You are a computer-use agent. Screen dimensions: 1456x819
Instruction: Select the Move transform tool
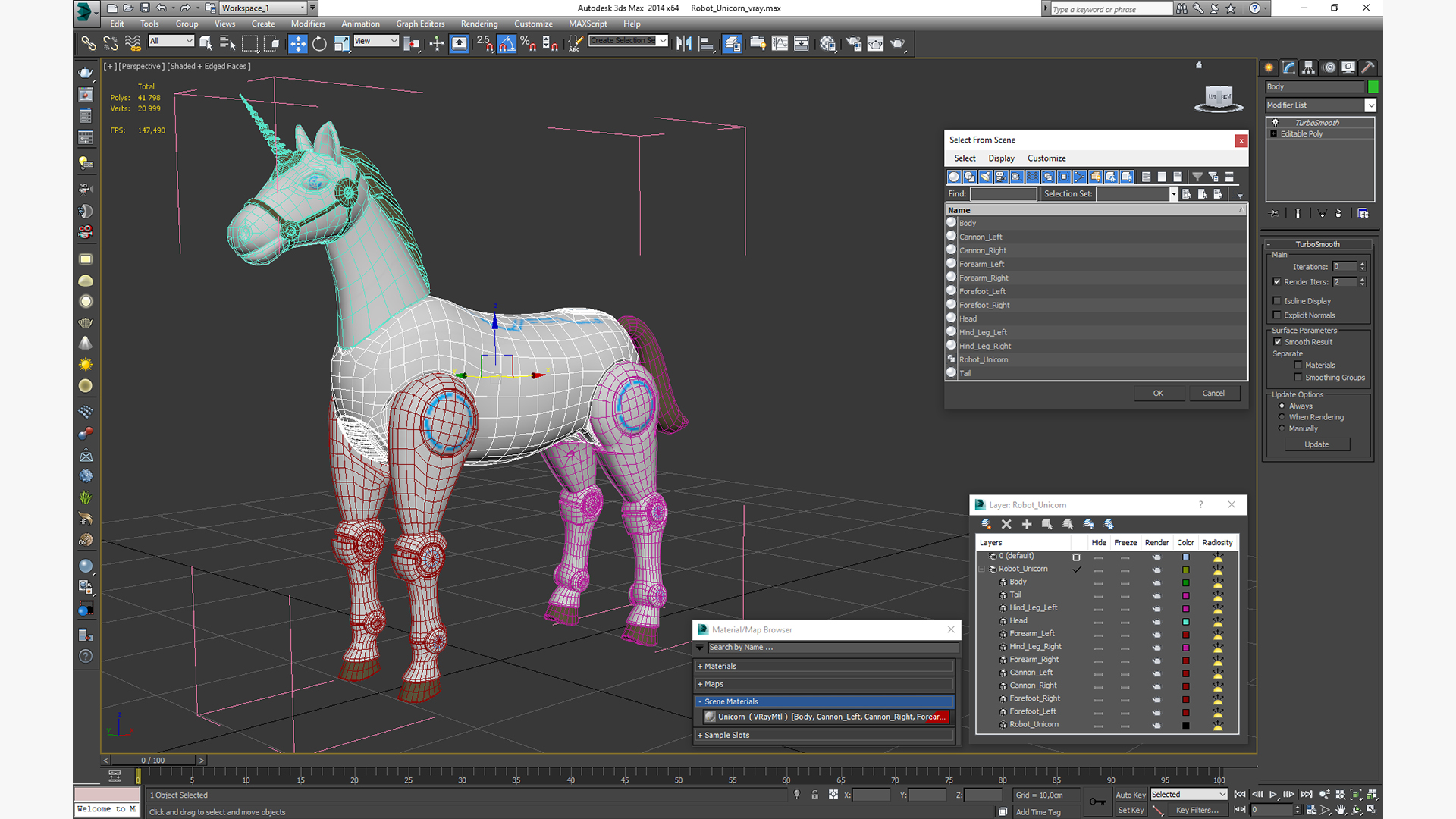[297, 43]
